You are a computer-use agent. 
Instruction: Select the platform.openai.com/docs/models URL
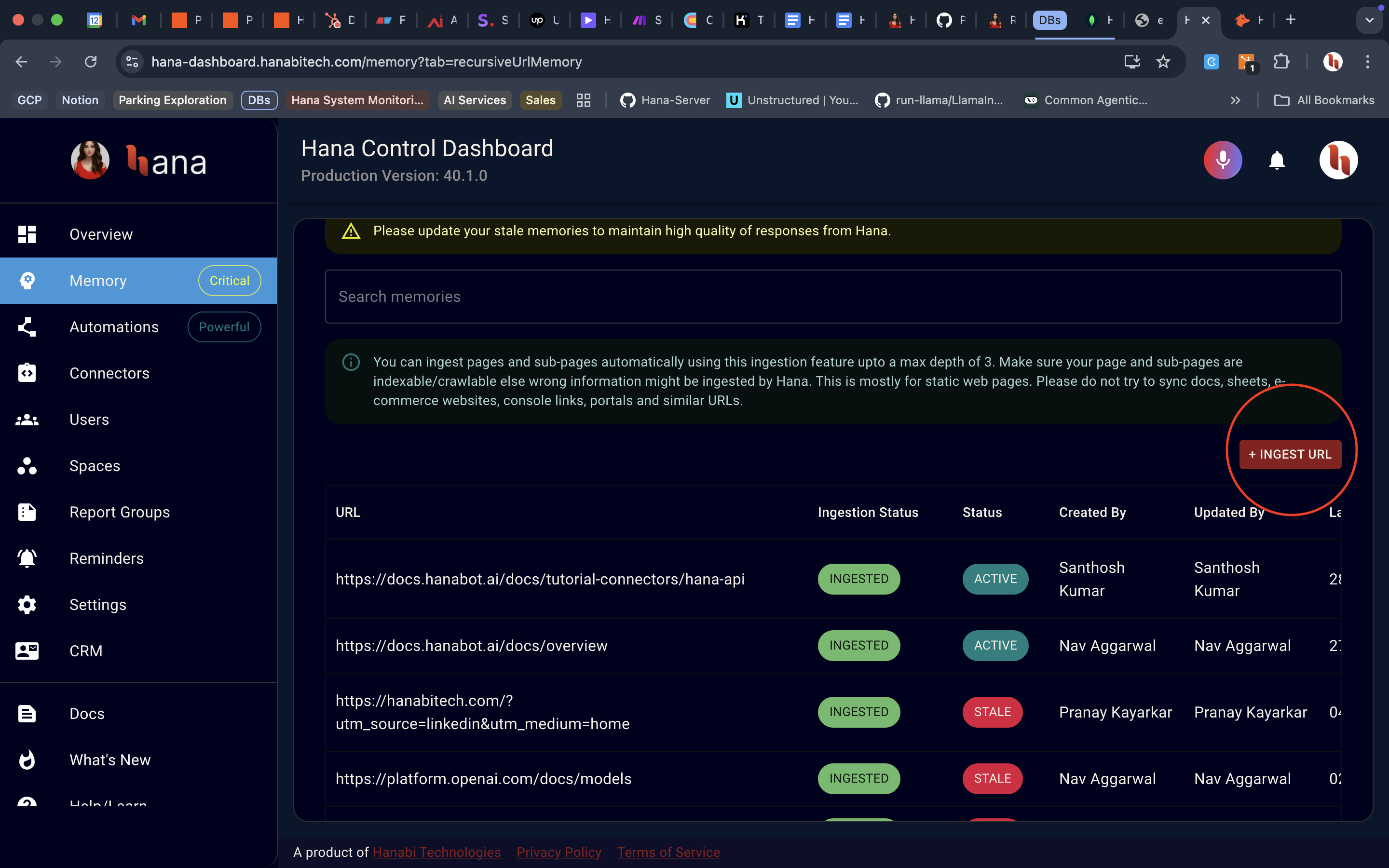[x=483, y=778]
